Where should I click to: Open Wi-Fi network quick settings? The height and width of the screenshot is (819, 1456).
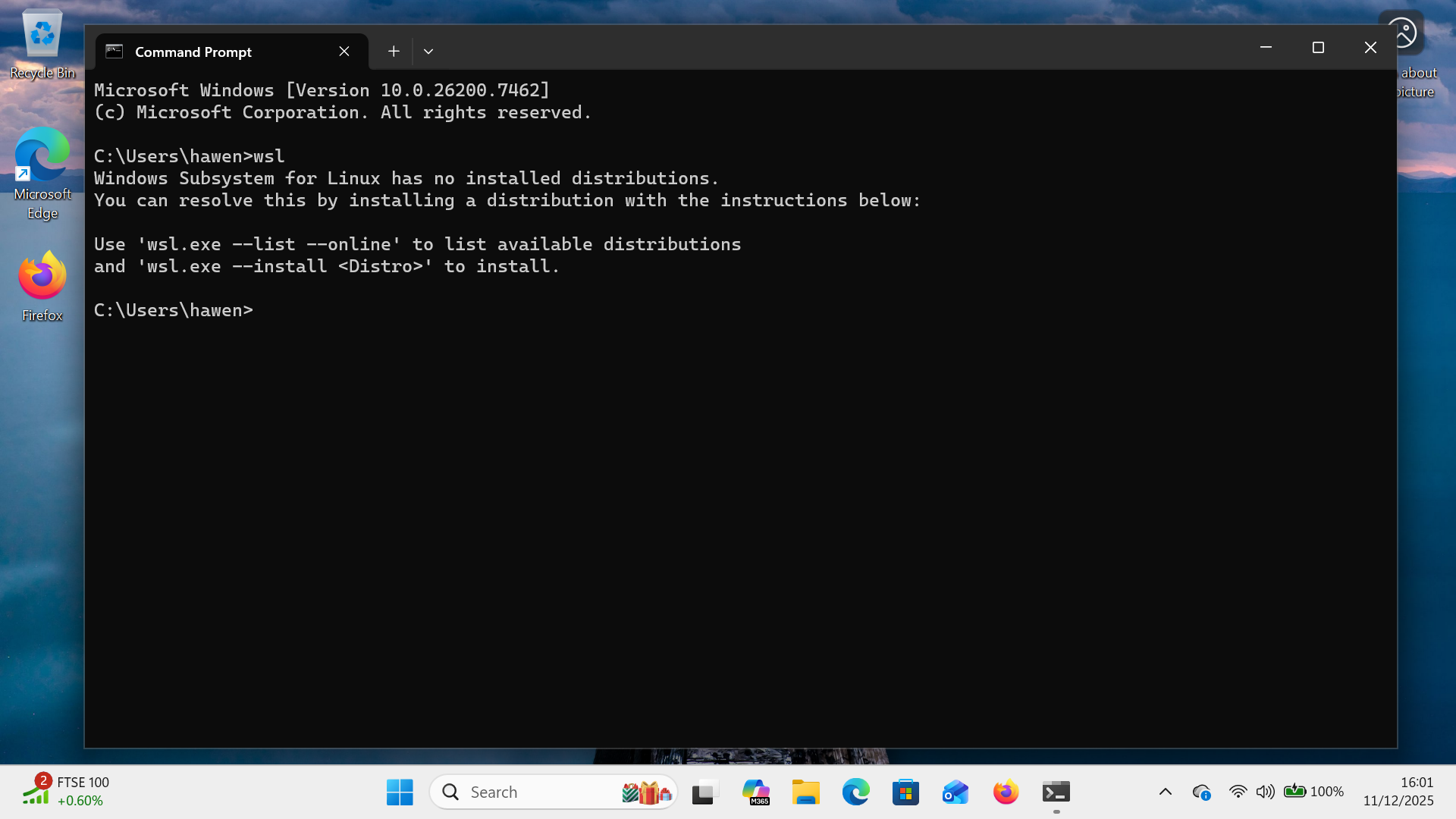(1238, 792)
